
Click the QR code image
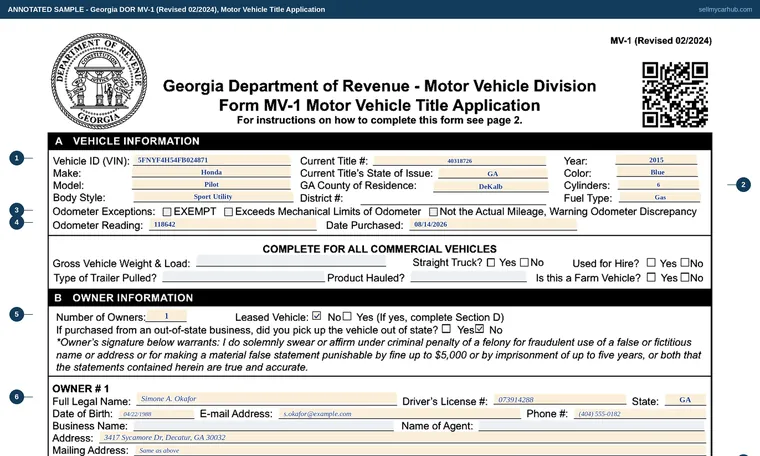click(675, 94)
